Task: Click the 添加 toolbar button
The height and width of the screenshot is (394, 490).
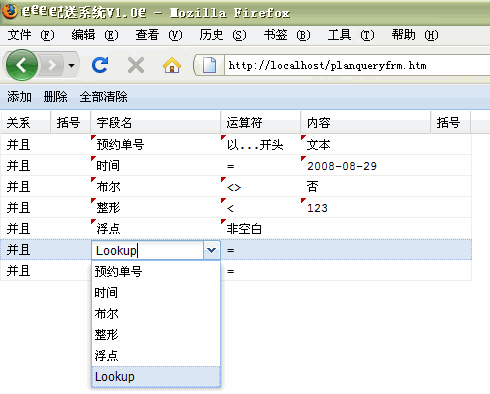Action: [x=19, y=97]
